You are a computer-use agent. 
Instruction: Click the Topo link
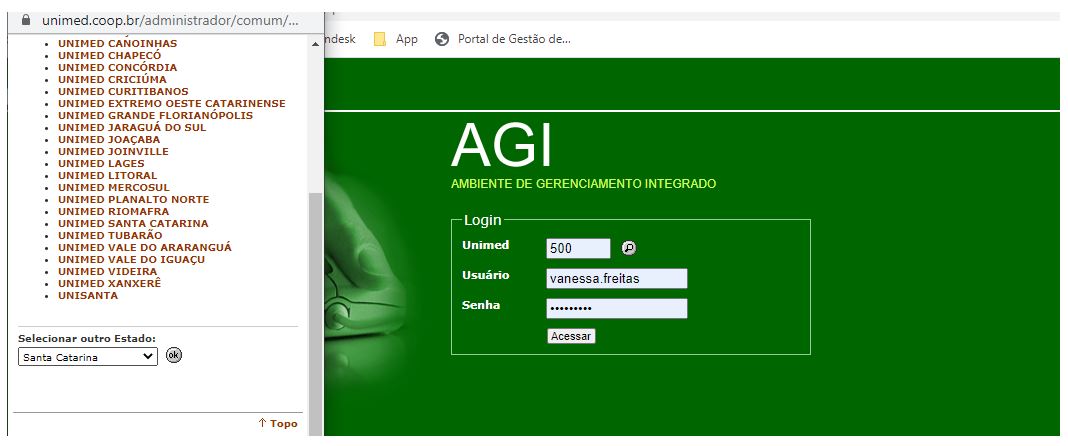coord(278,424)
